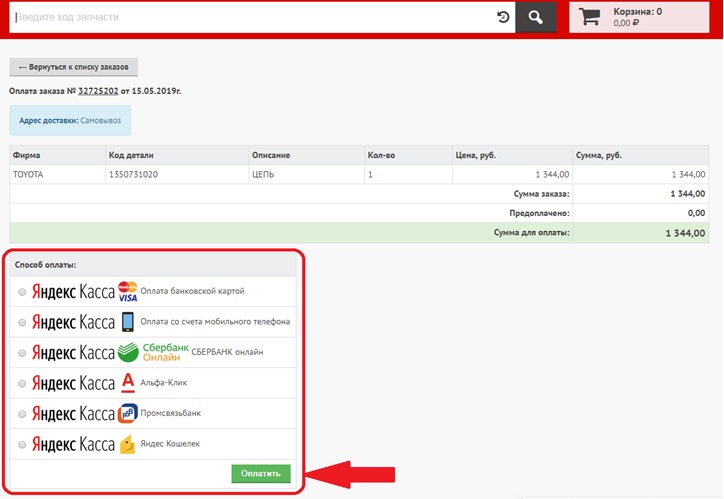Screen dimensions: 724x499
Task: Click the TOYOTA firm cell
Action: (58, 174)
